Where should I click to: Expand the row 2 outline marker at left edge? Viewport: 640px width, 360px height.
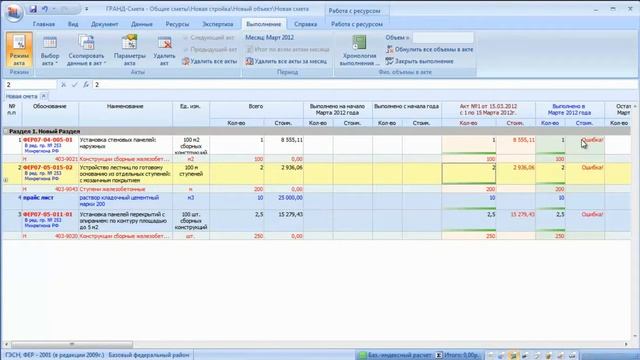point(6,180)
